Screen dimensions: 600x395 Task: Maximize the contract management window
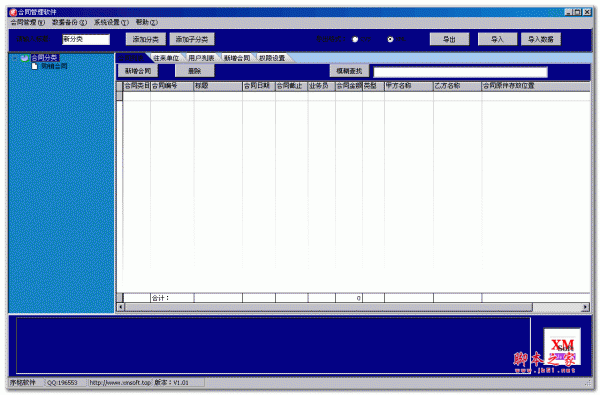click(578, 12)
